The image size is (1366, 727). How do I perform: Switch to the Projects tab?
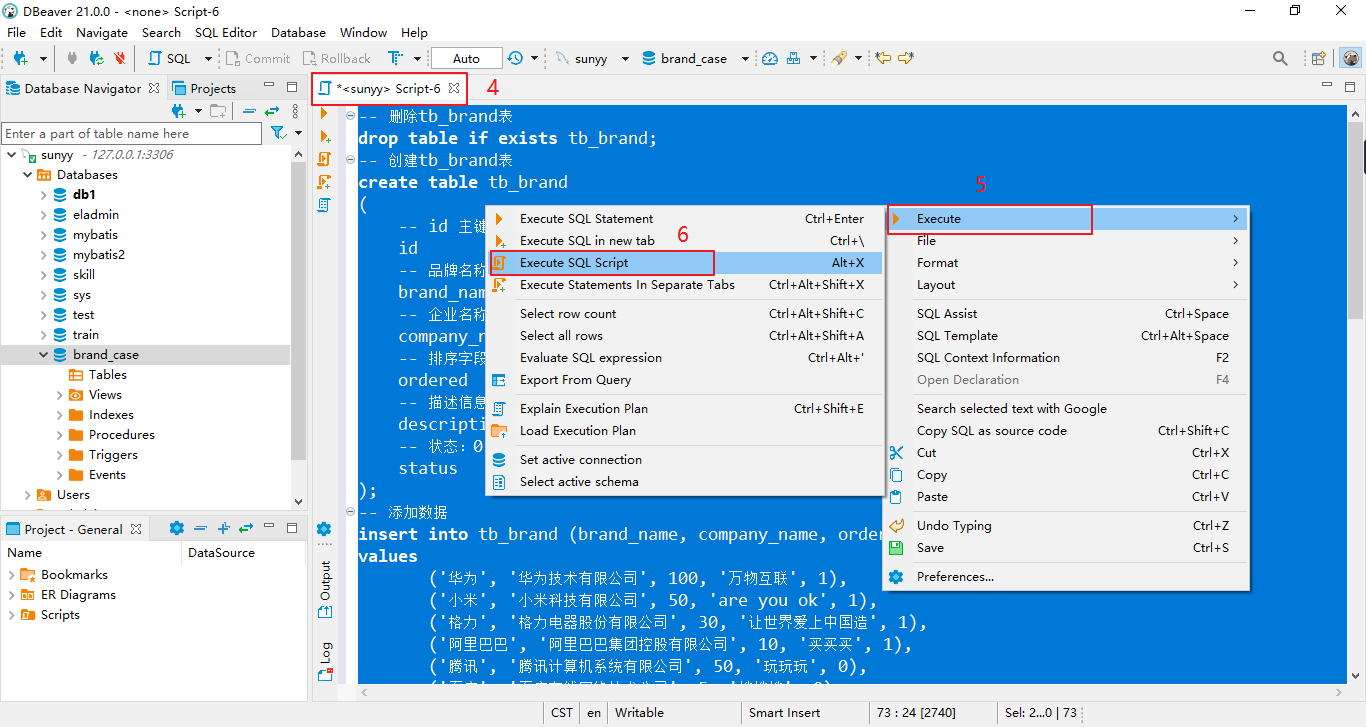tap(204, 89)
